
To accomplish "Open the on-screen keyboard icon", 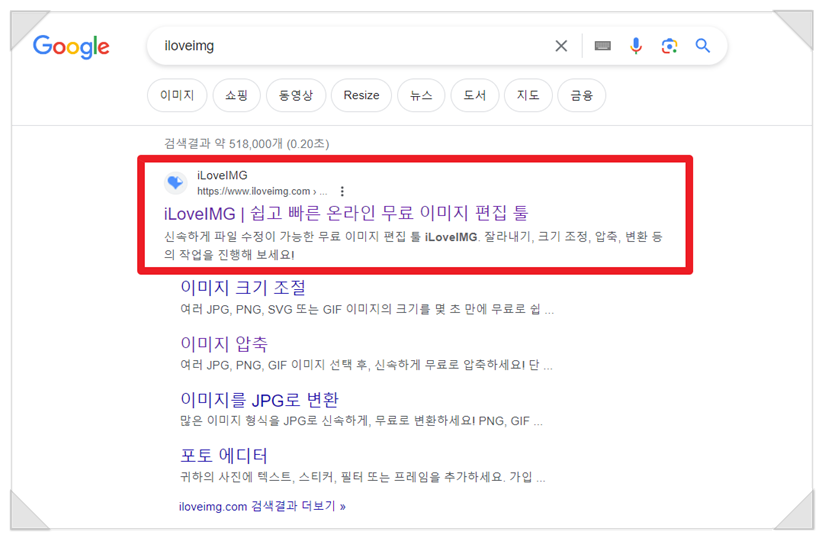I will 602,46.
